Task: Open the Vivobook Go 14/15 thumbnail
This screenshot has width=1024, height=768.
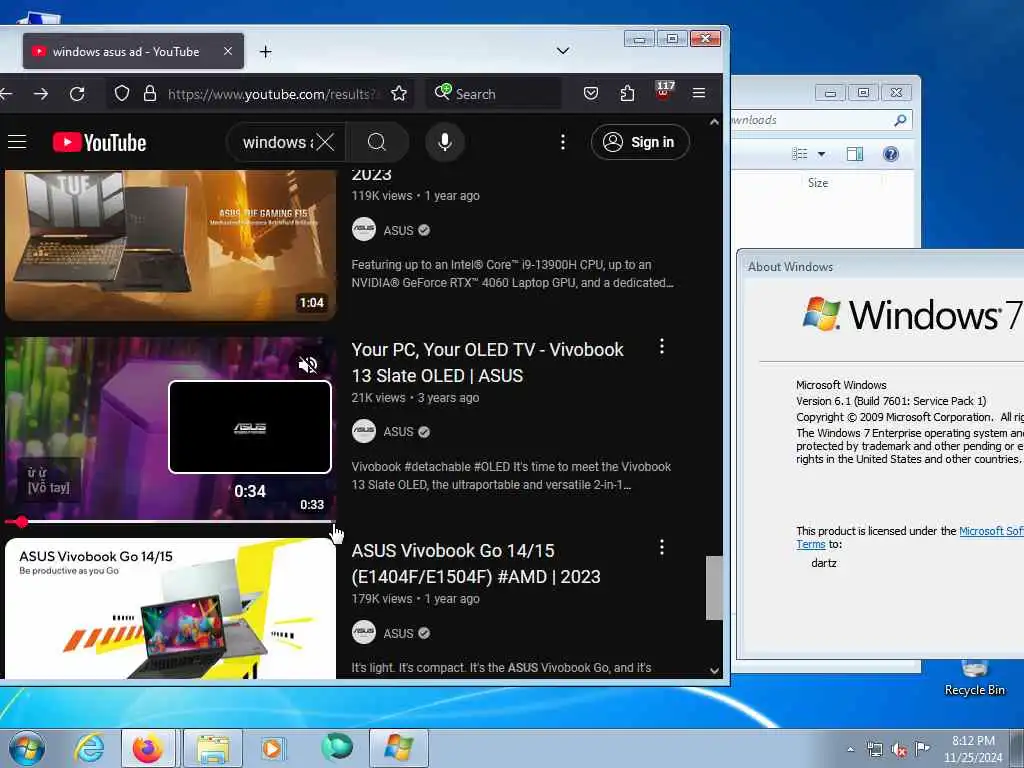Action: click(x=170, y=609)
